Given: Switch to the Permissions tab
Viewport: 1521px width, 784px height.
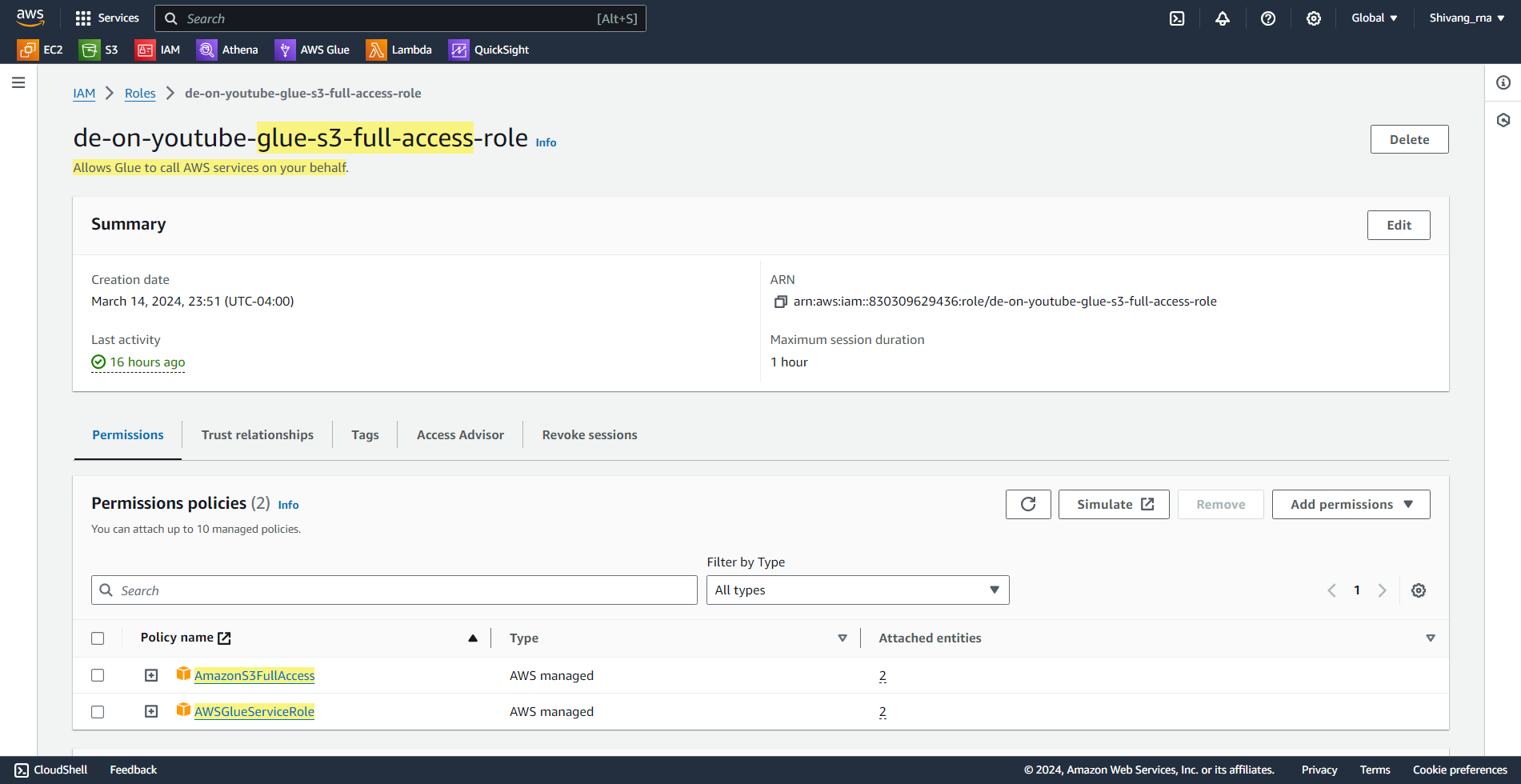Looking at the screenshot, I should (x=128, y=435).
